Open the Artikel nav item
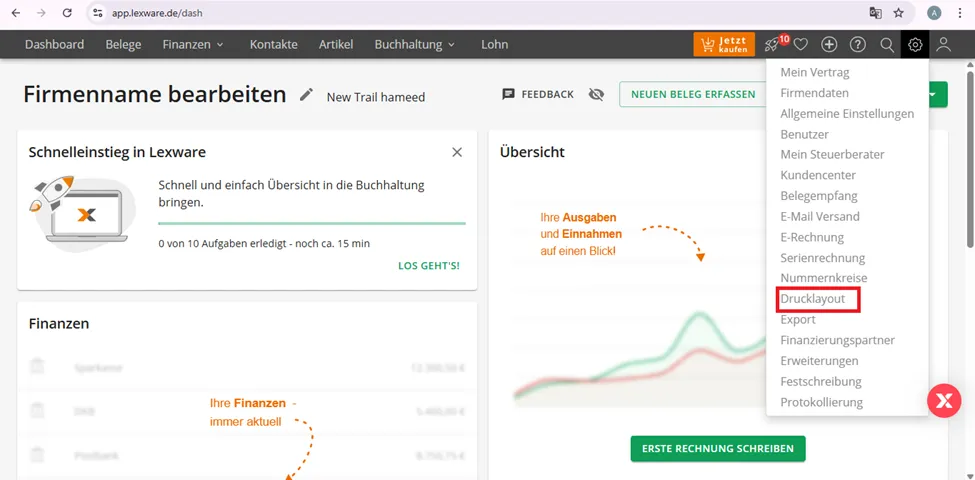 pyautogui.click(x=336, y=45)
